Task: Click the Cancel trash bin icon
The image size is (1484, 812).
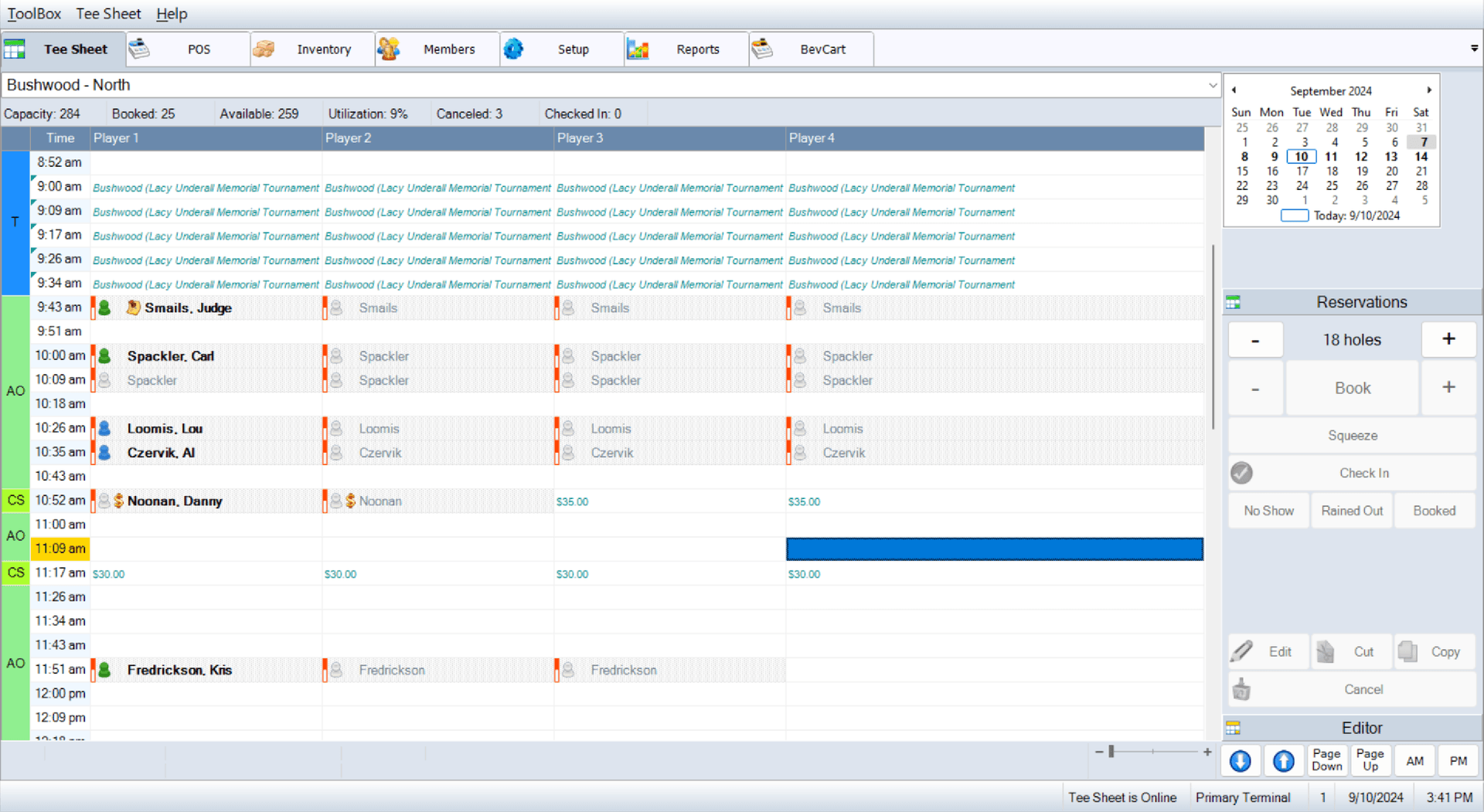Action: click(x=1241, y=689)
